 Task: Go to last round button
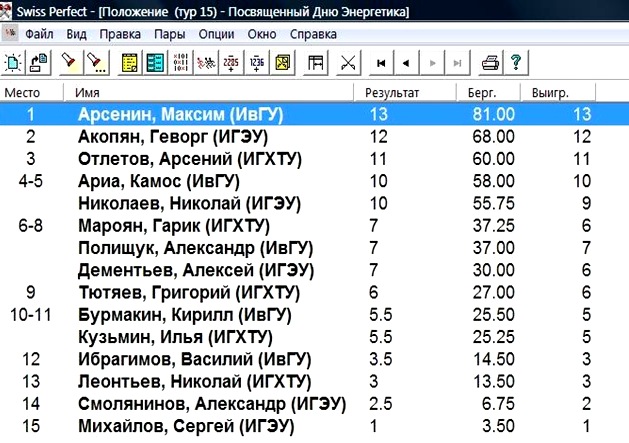click(457, 63)
